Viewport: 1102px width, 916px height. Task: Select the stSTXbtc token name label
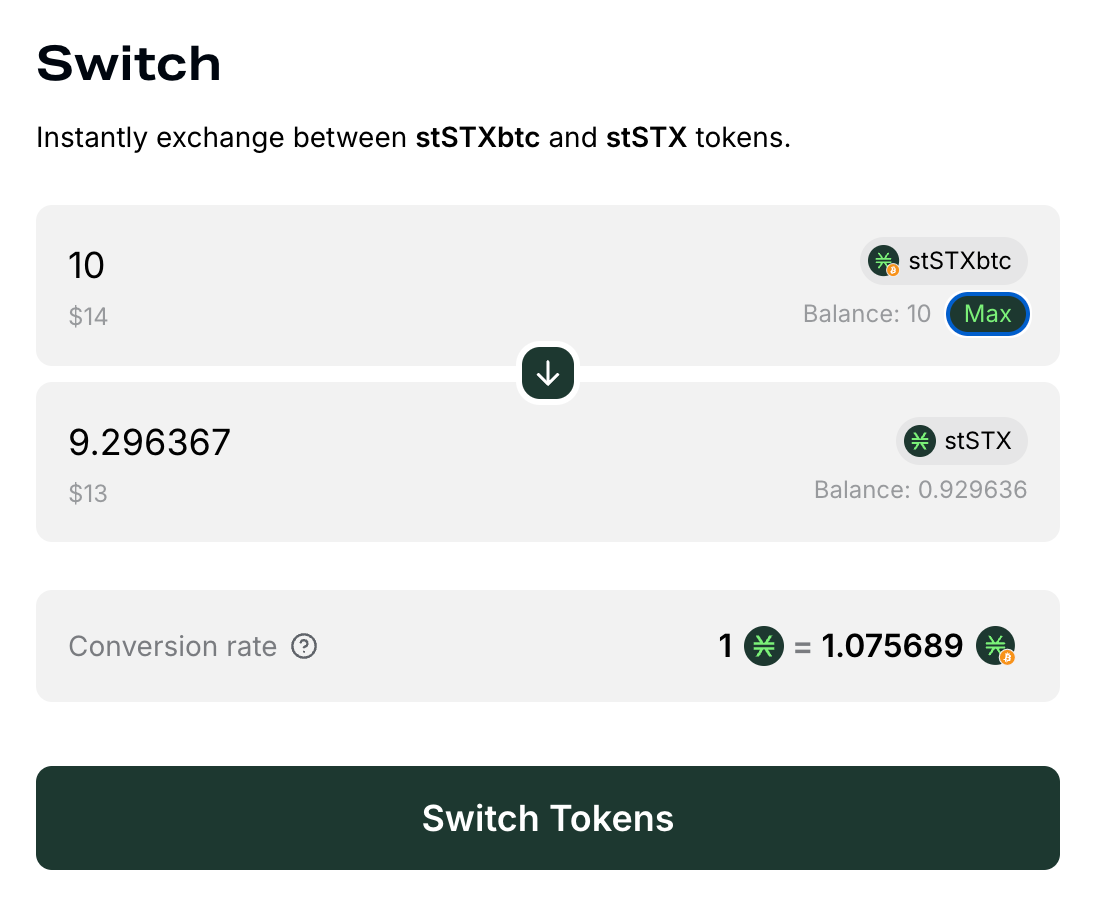[x=960, y=262]
